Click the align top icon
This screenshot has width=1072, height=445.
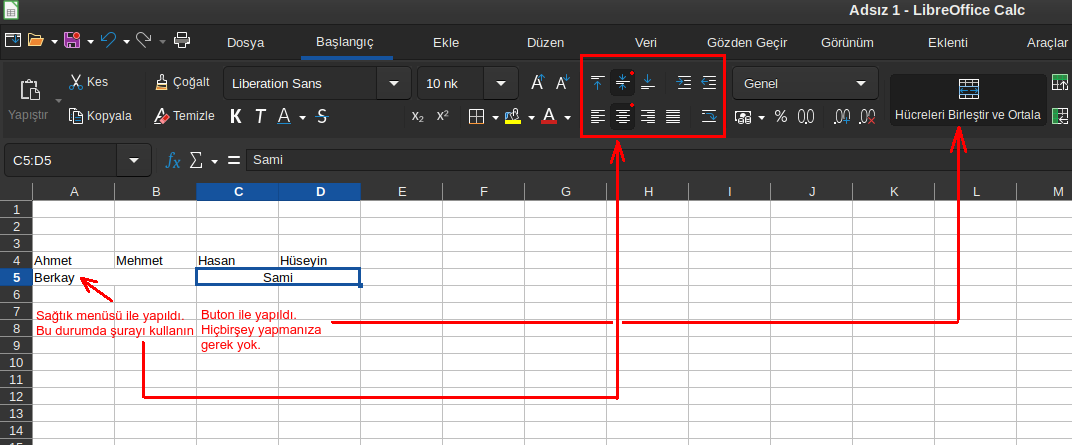597,83
